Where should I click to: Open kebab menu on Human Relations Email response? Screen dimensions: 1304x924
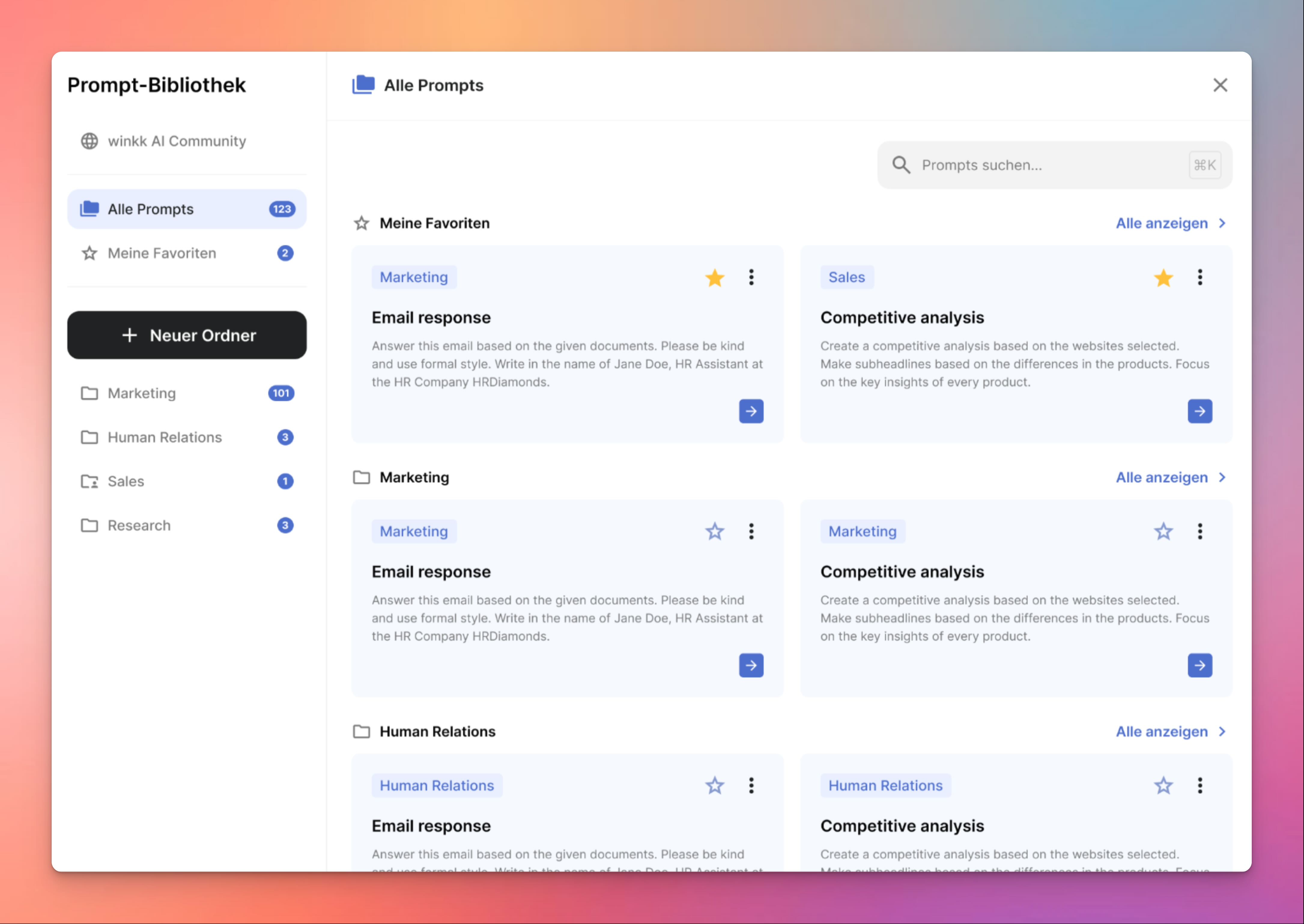751,786
